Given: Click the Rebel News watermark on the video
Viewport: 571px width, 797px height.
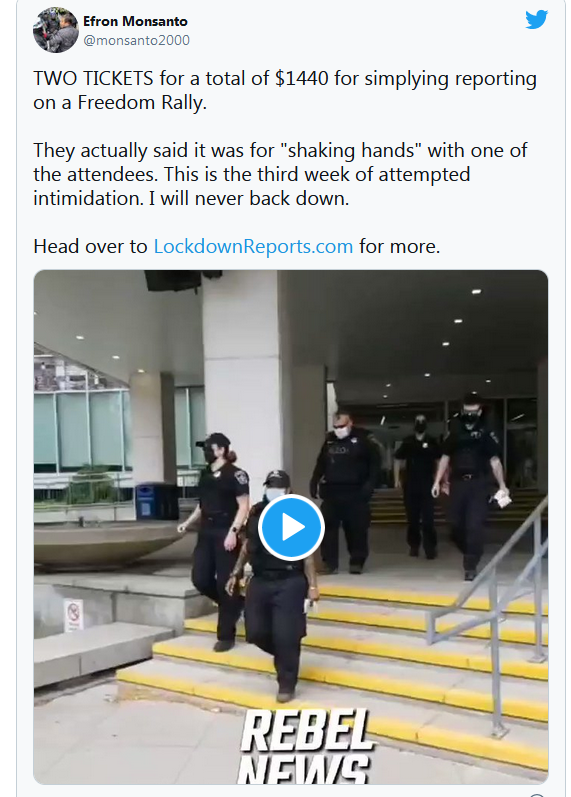Looking at the screenshot, I should pyautogui.click(x=306, y=746).
